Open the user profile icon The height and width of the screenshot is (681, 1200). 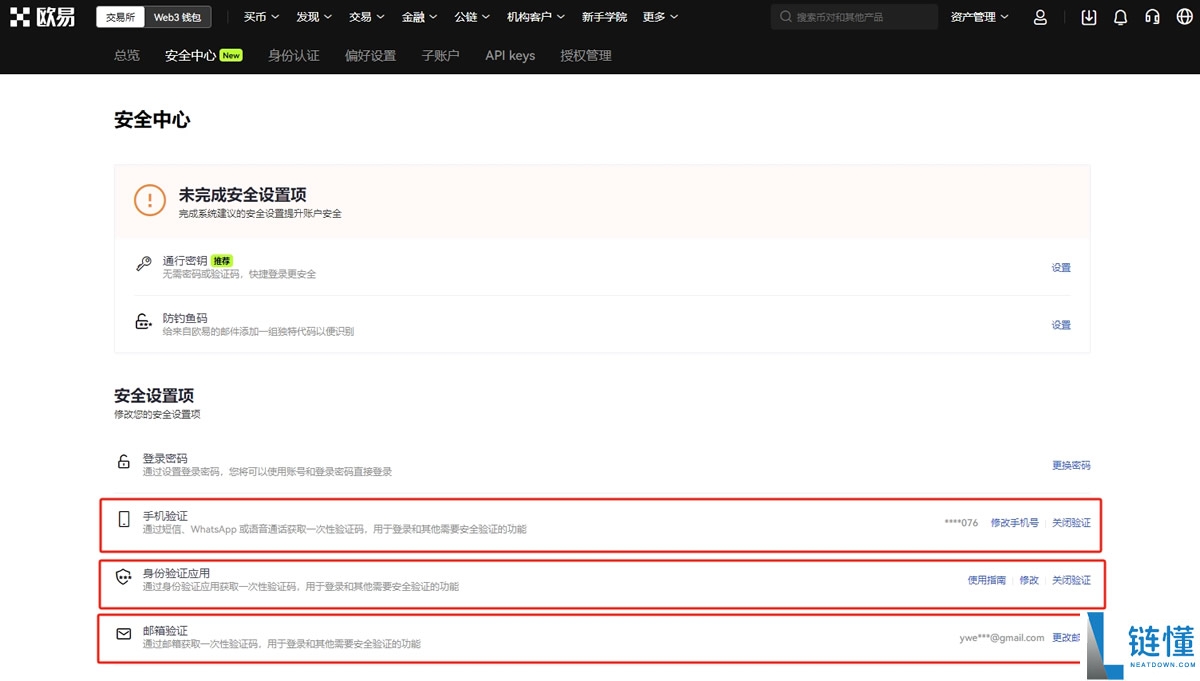(x=1040, y=17)
